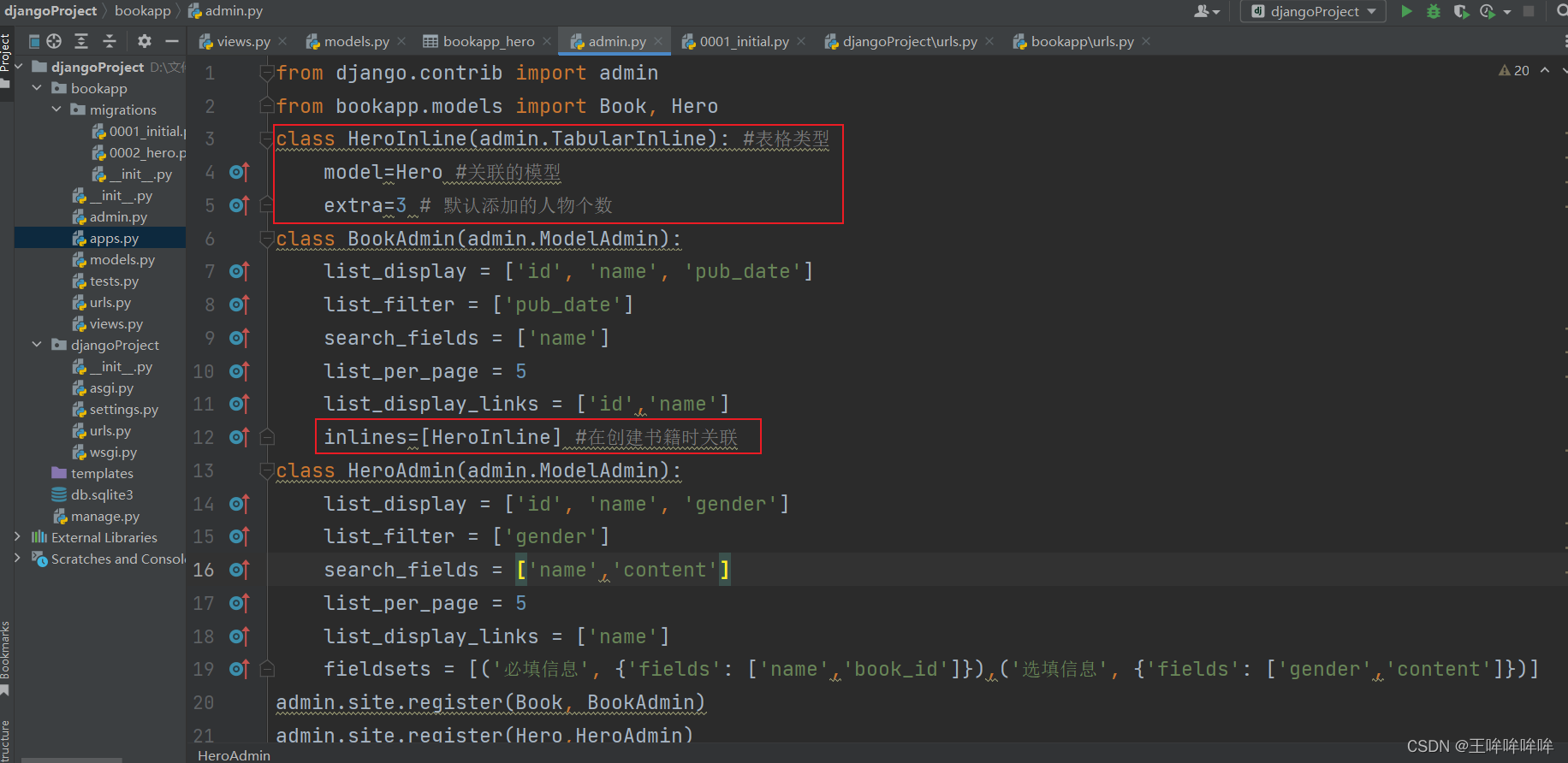Click djangoProject in the breadcrumb path

50,10
